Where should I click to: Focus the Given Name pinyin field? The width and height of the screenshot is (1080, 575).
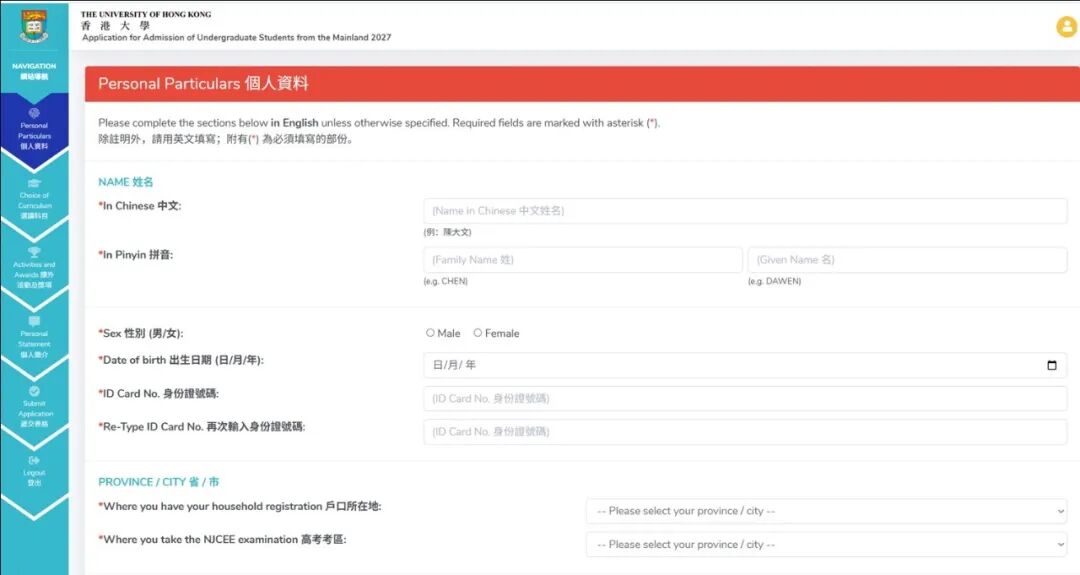coord(908,260)
